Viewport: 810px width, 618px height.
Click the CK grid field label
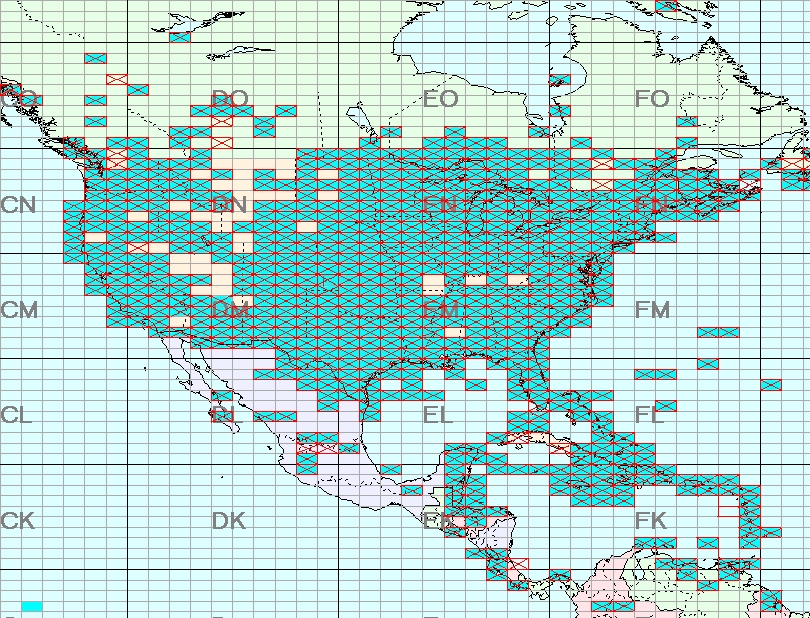[18, 521]
